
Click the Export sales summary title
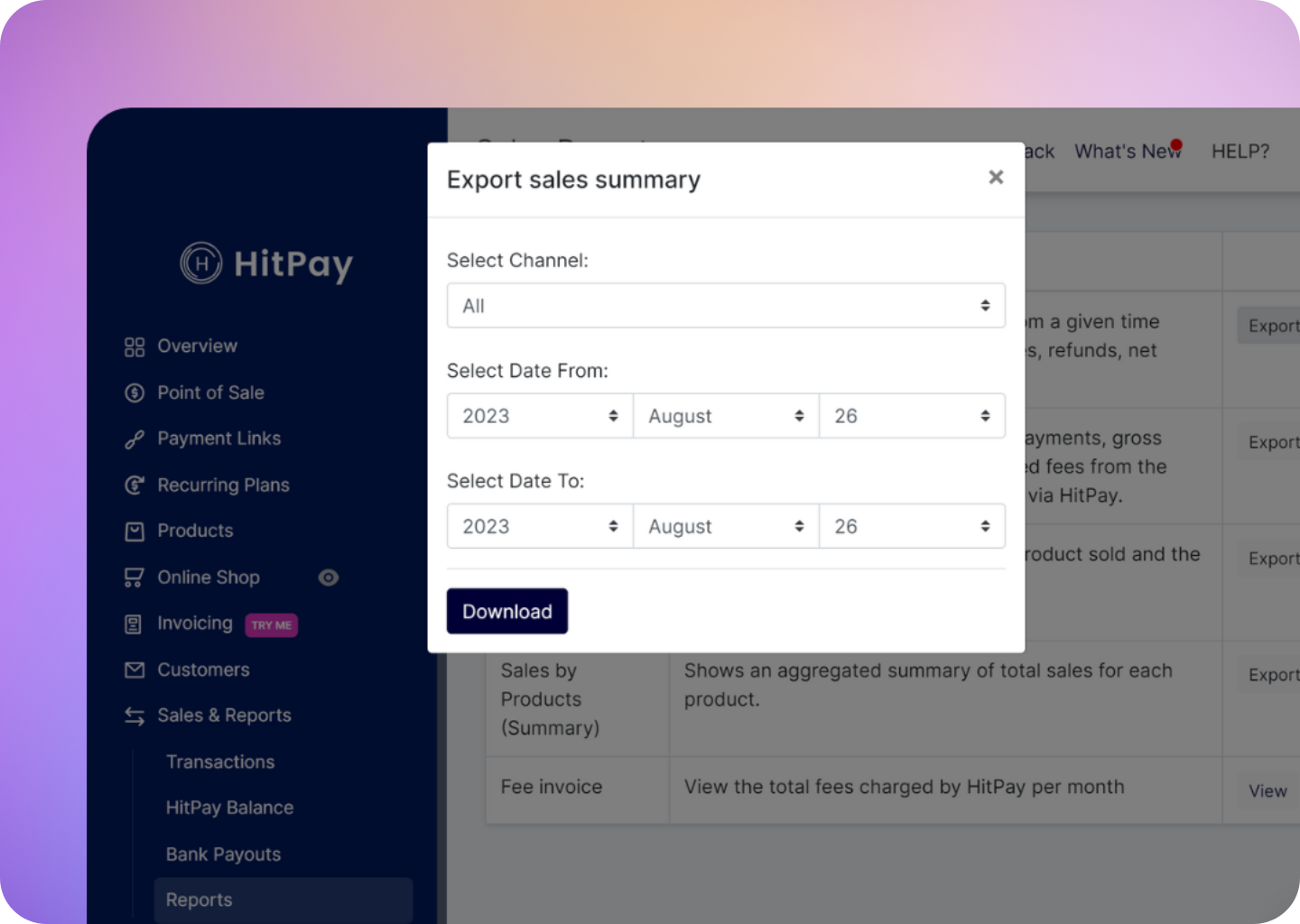(573, 180)
